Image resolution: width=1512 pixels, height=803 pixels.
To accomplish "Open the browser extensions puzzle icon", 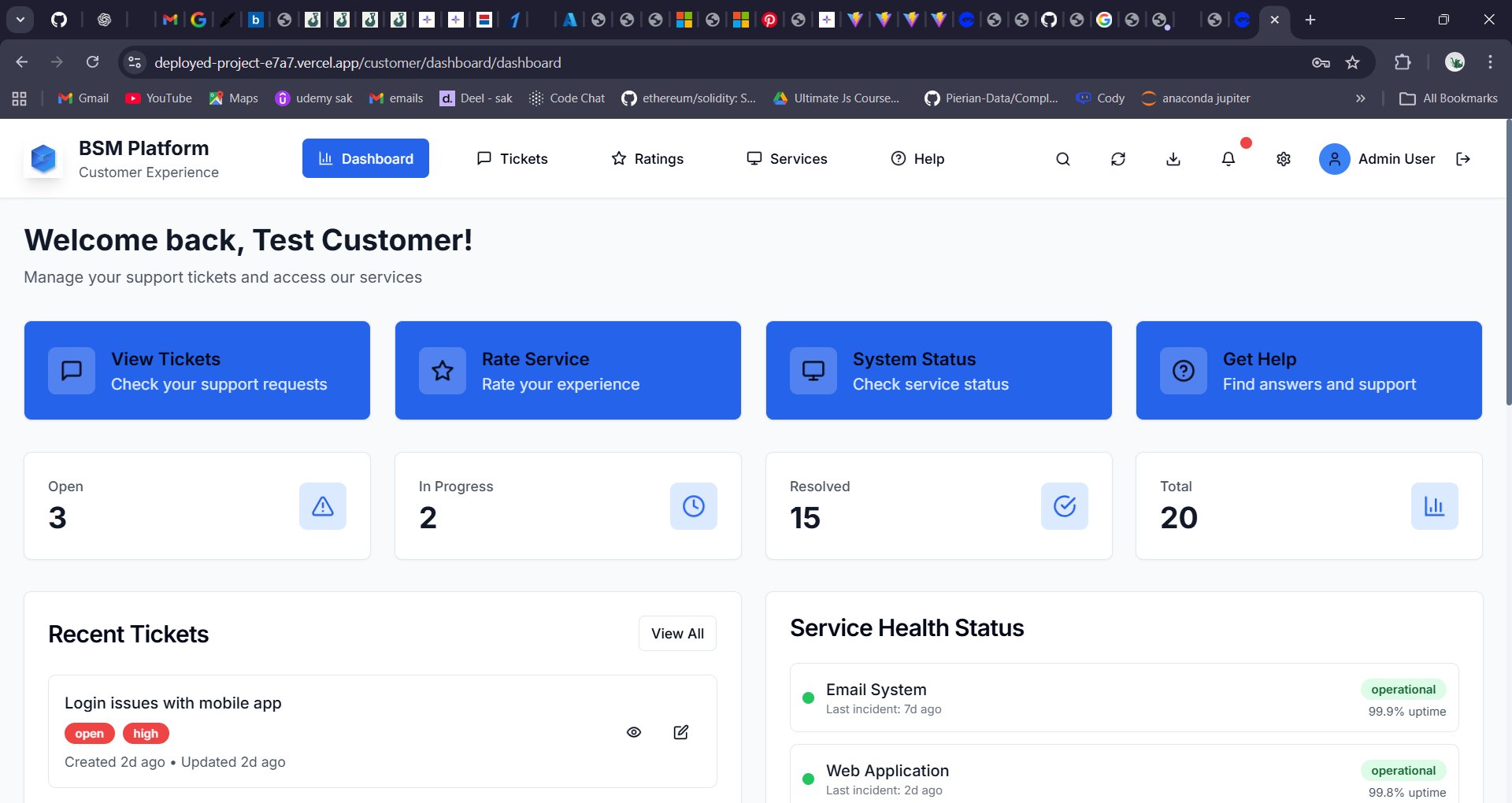I will click(x=1403, y=62).
